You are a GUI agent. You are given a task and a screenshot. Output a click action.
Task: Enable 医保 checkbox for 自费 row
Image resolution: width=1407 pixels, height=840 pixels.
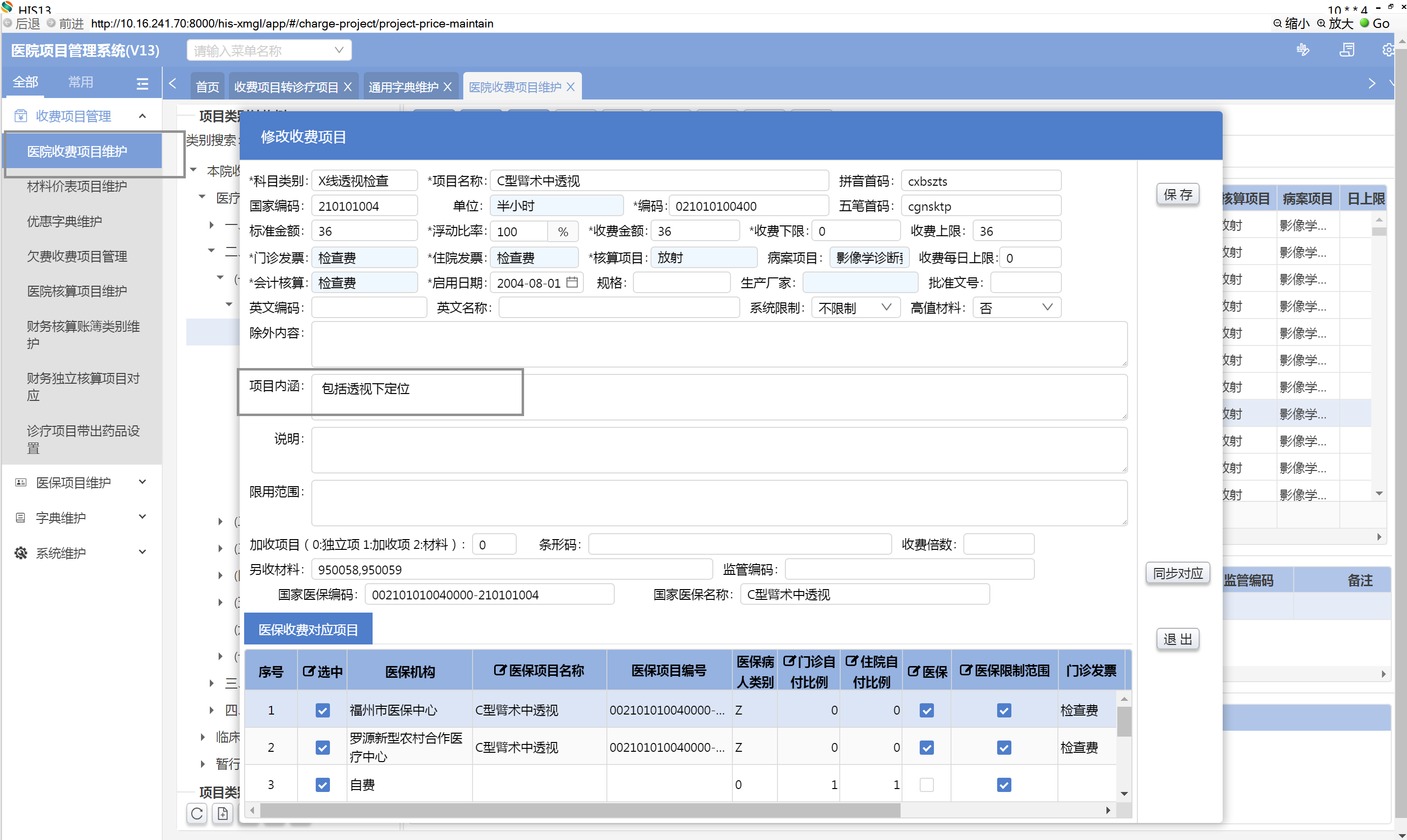pos(926,785)
